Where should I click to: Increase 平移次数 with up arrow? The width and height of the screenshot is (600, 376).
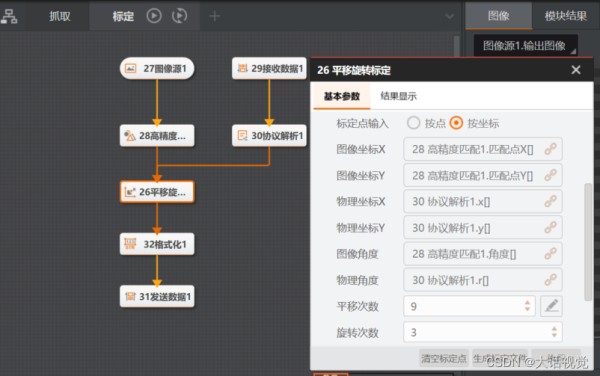[x=527, y=302]
